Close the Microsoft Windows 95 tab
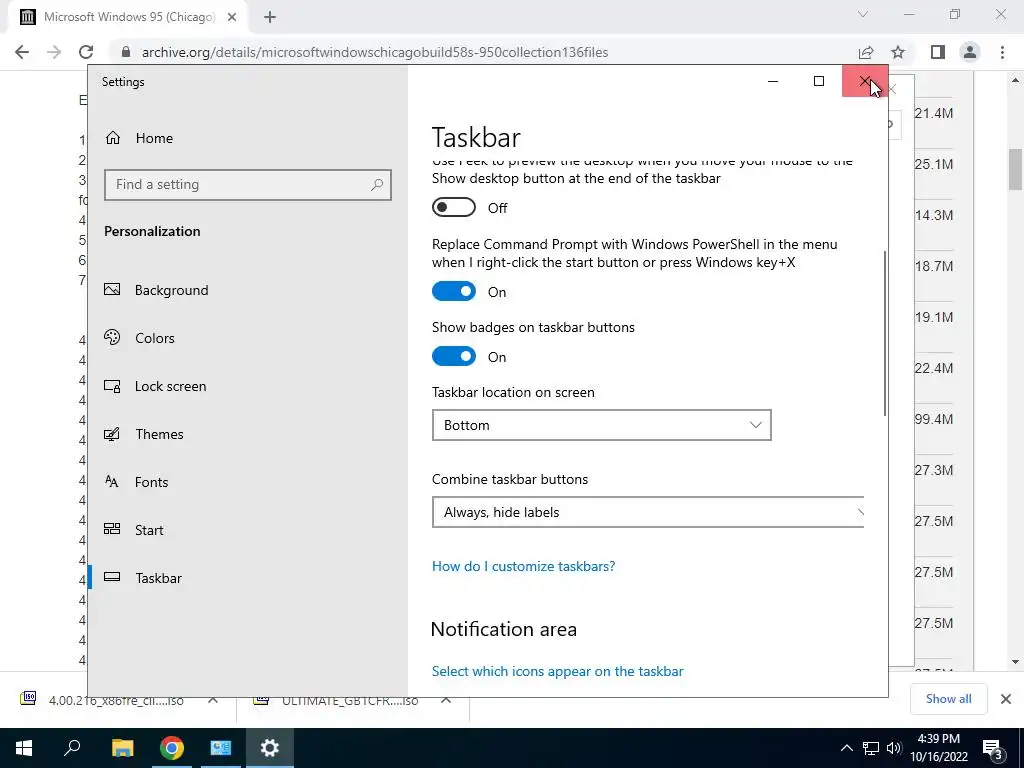The width and height of the screenshot is (1024, 768). [x=232, y=18]
